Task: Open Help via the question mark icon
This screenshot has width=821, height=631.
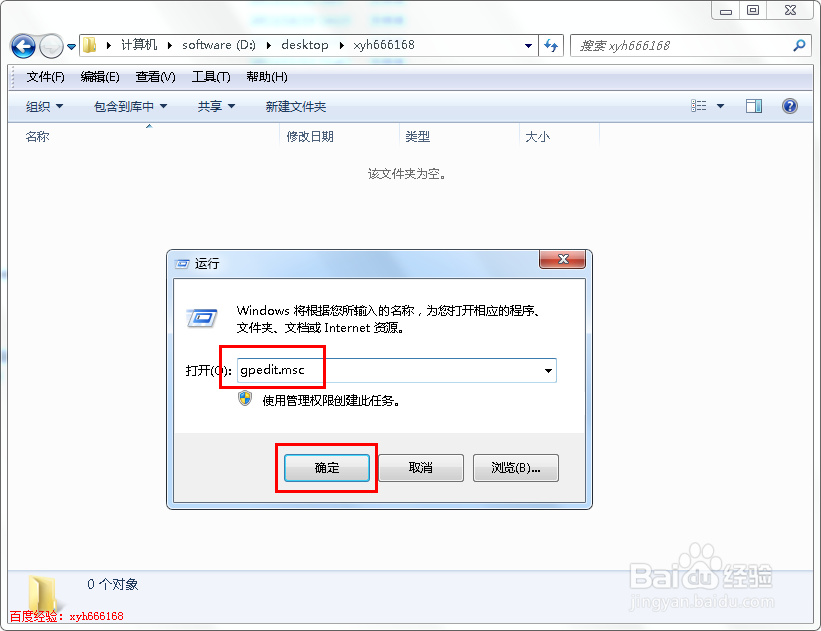Action: point(789,106)
